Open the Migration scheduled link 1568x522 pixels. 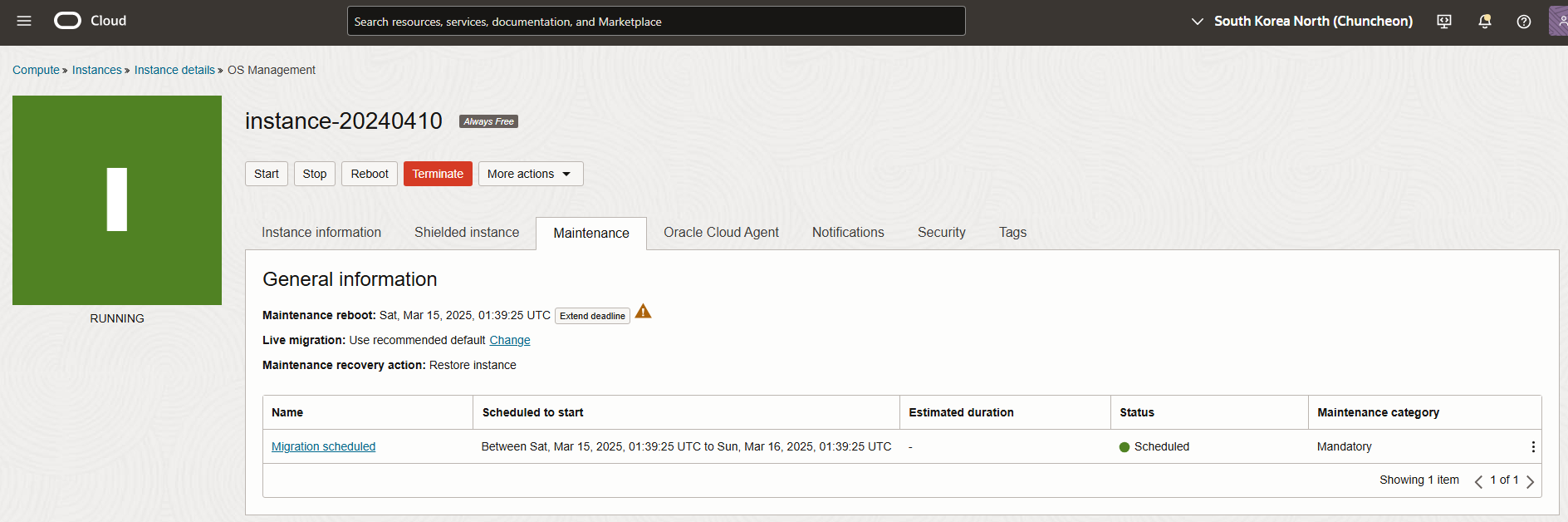coord(323,446)
